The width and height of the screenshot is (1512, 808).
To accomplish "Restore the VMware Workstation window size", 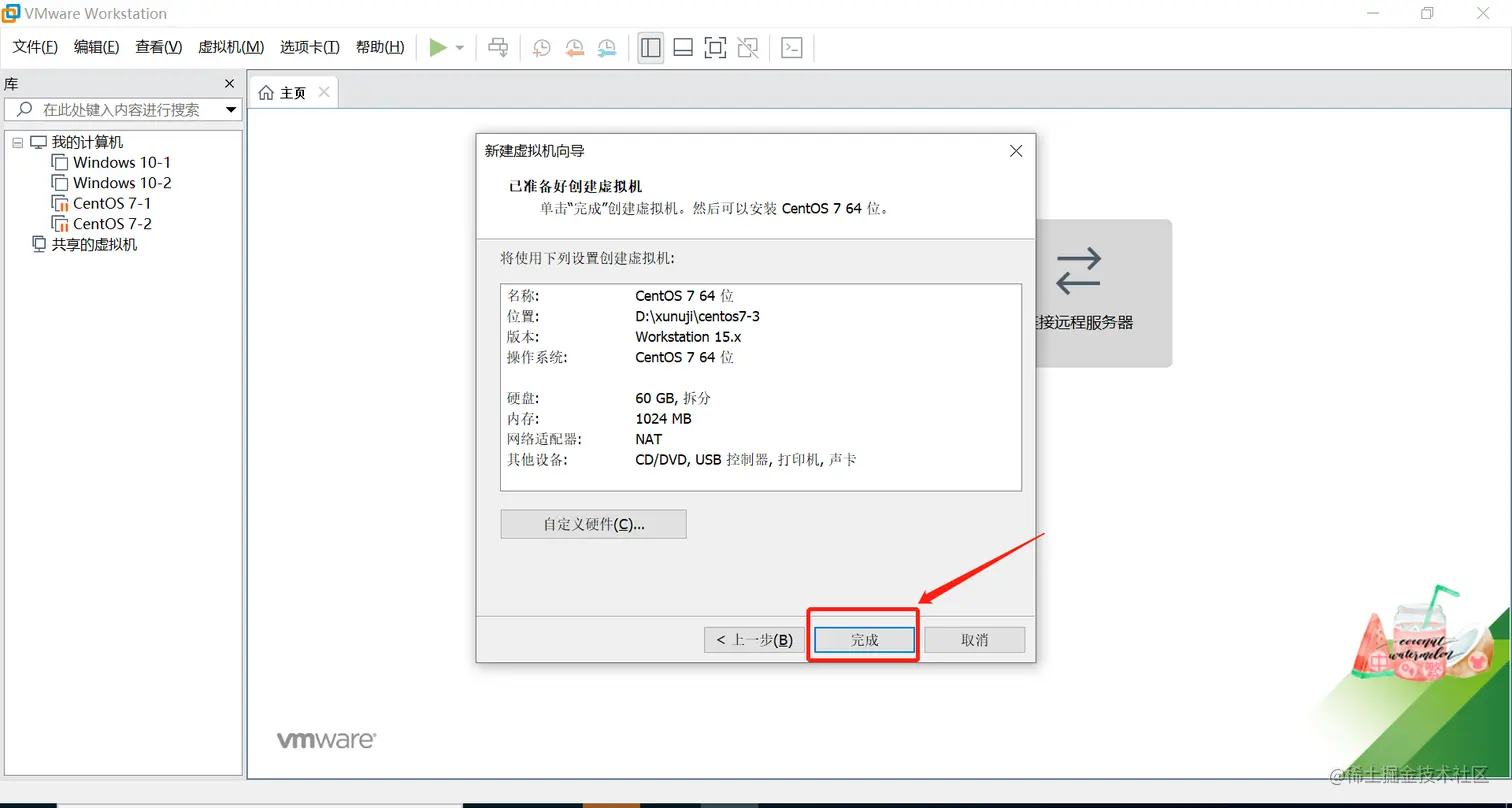I will point(1427,13).
